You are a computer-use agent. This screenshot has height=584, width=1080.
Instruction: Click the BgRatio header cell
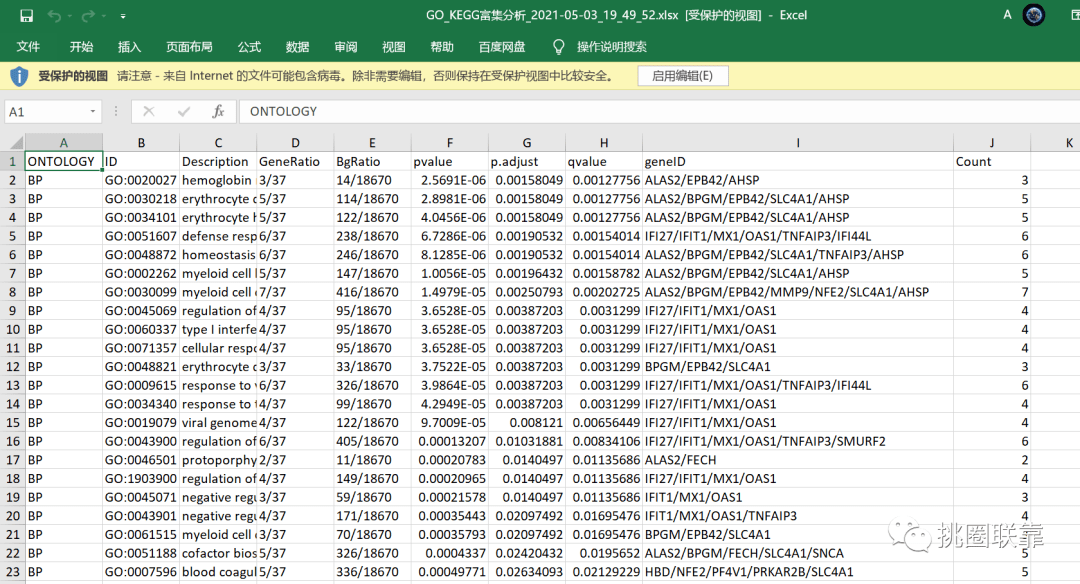tap(373, 162)
